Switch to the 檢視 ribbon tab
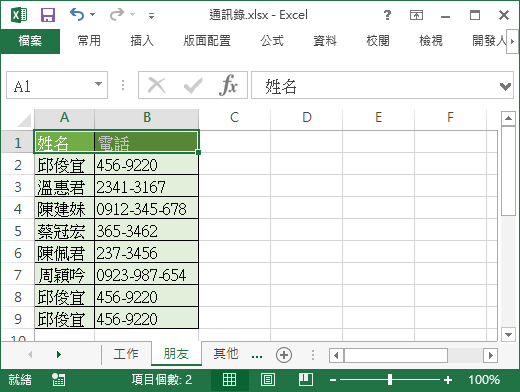The height and width of the screenshot is (392, 520). pos(431,41)
